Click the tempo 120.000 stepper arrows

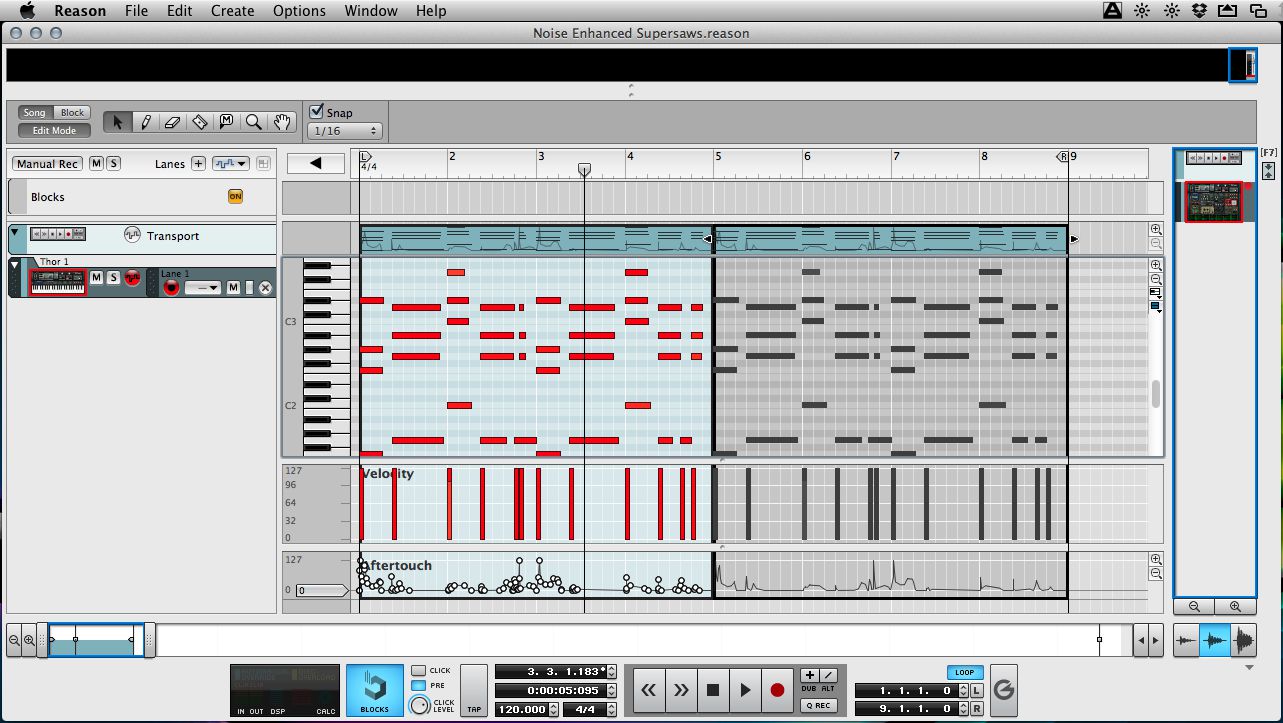coord(554,709)
